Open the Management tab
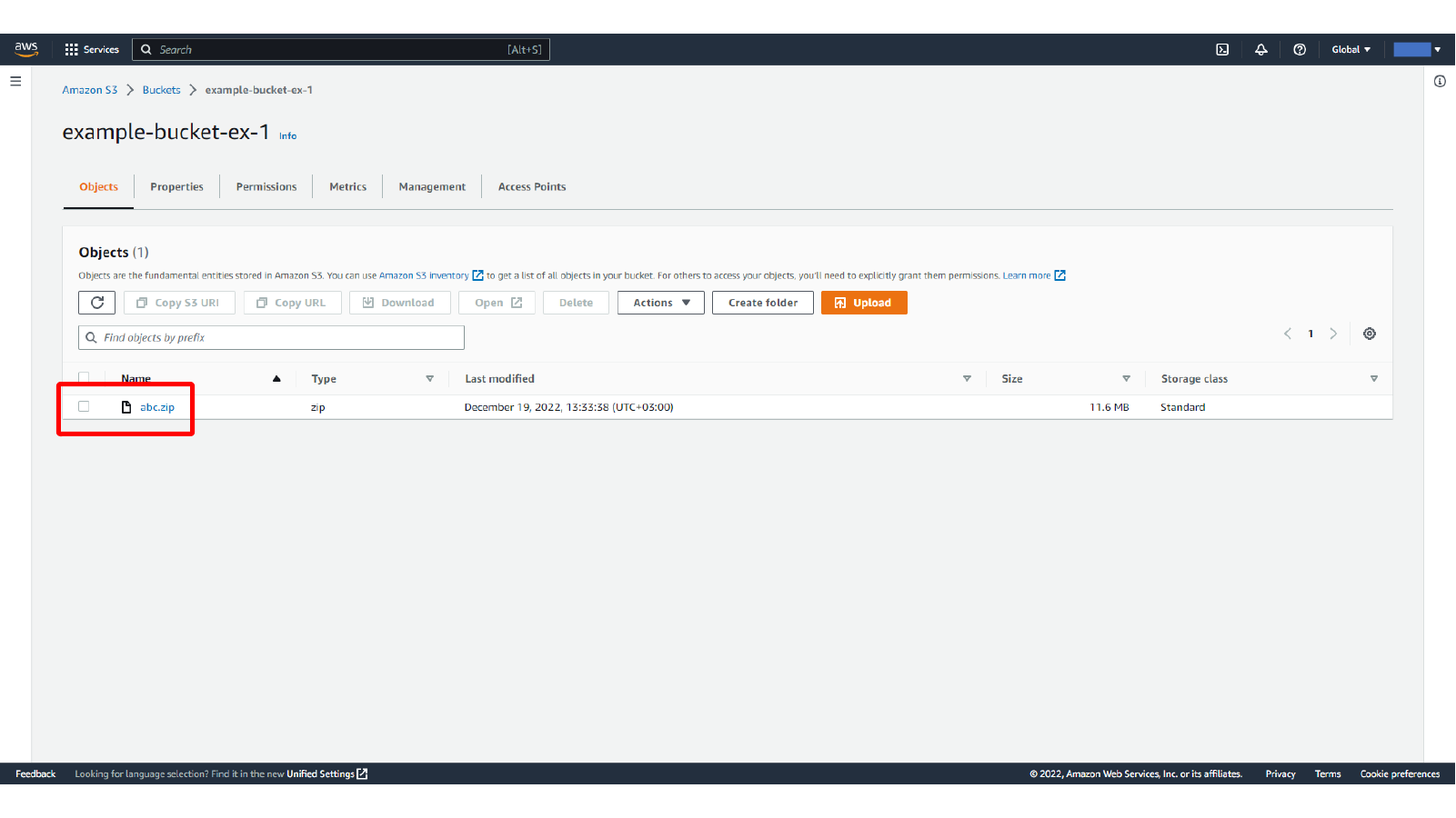The width and height of the screenshot is (1456, 818). pos(432,187)
